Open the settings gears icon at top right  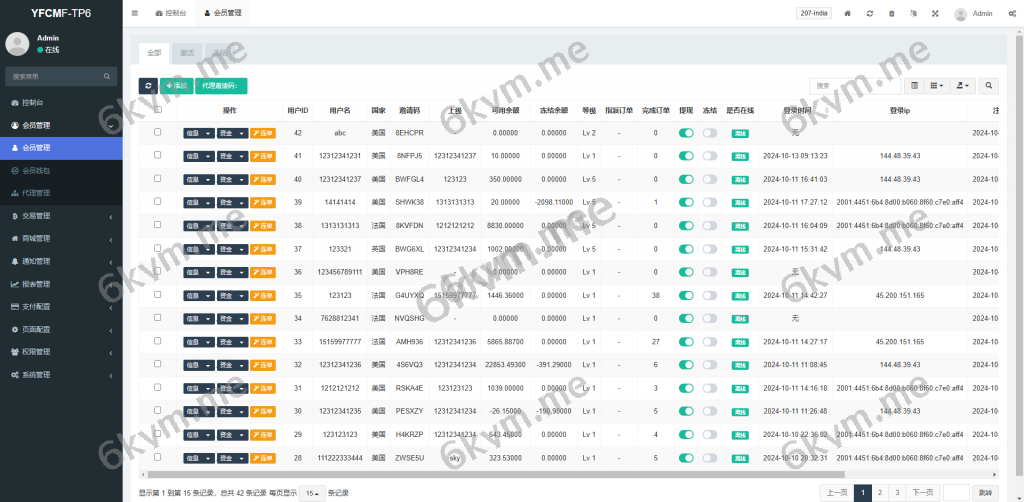point(1012,14)
